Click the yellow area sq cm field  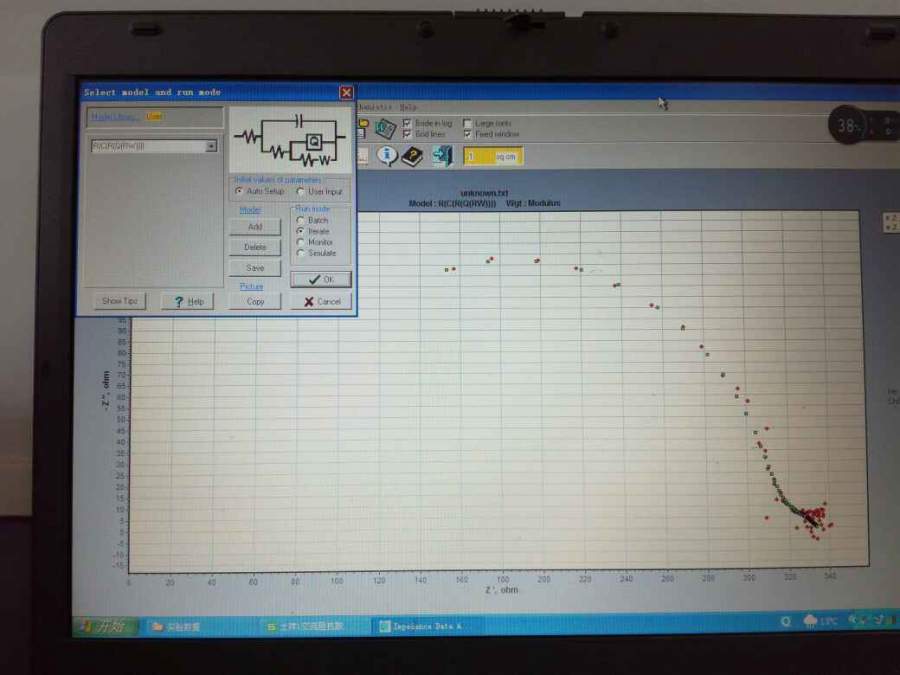coord(493,156)
